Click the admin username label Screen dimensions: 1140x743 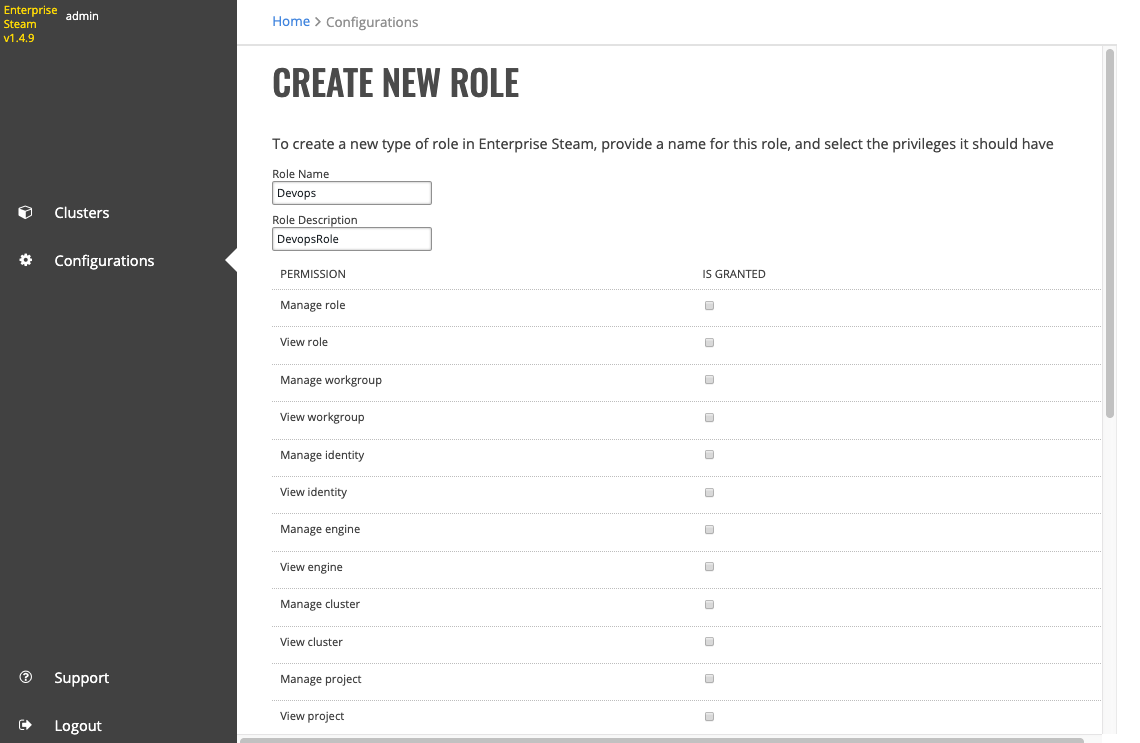[82, 16]
